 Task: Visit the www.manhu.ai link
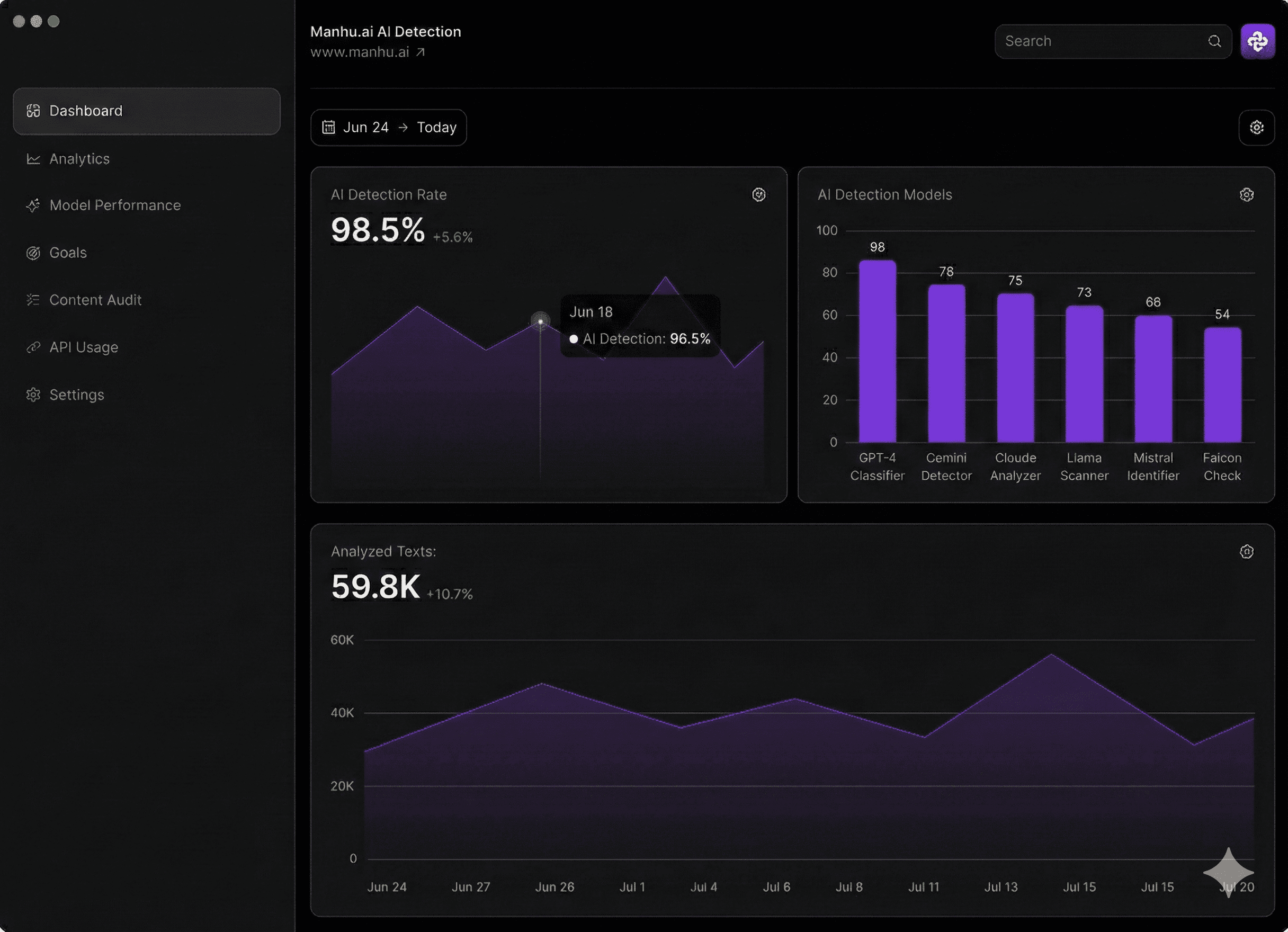coord(360,52)
